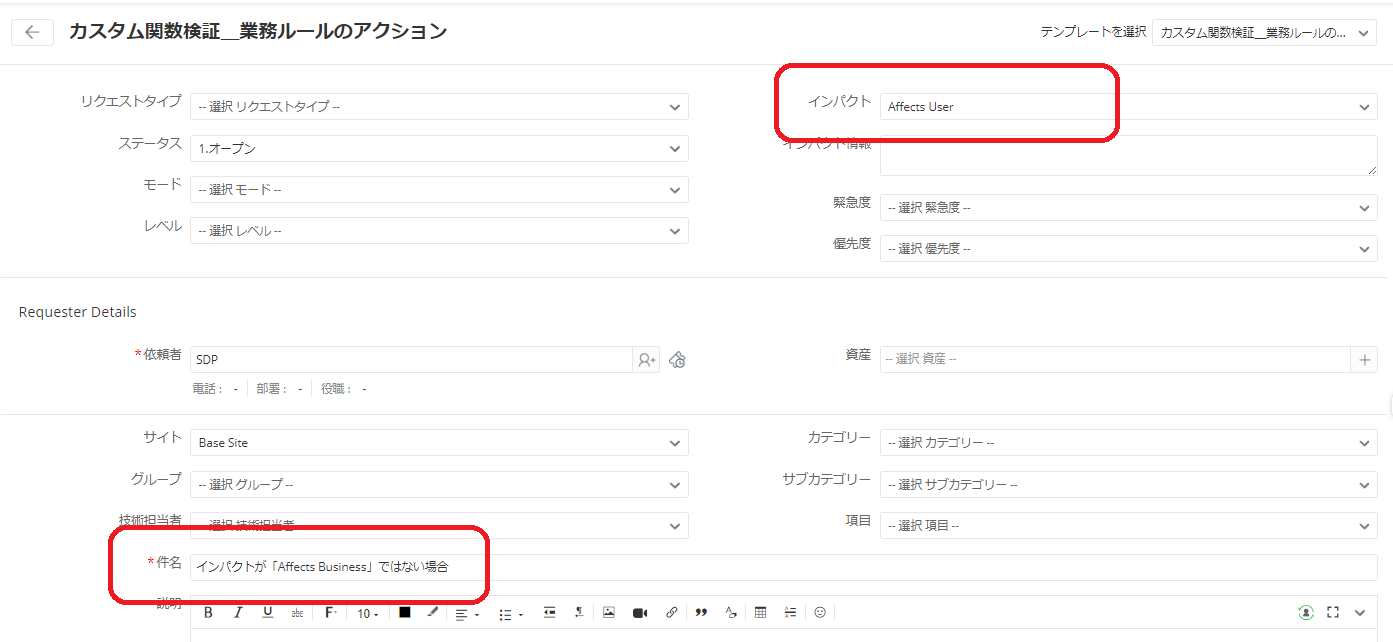Add an asset with the plus icon
This screenshot has height=642, width=1393.
coord(1364,360)
